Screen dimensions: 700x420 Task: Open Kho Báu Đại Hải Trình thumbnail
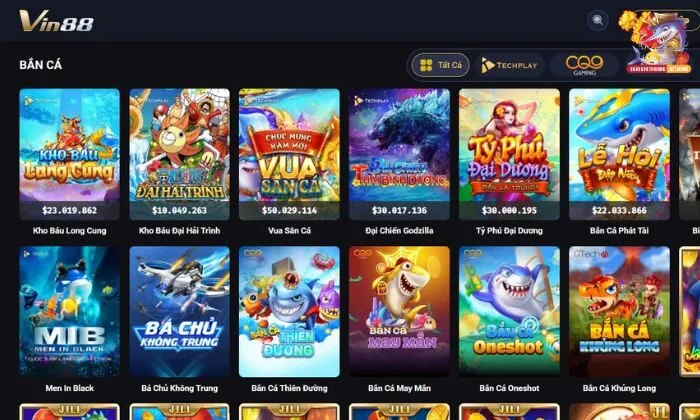coord(179,154)
